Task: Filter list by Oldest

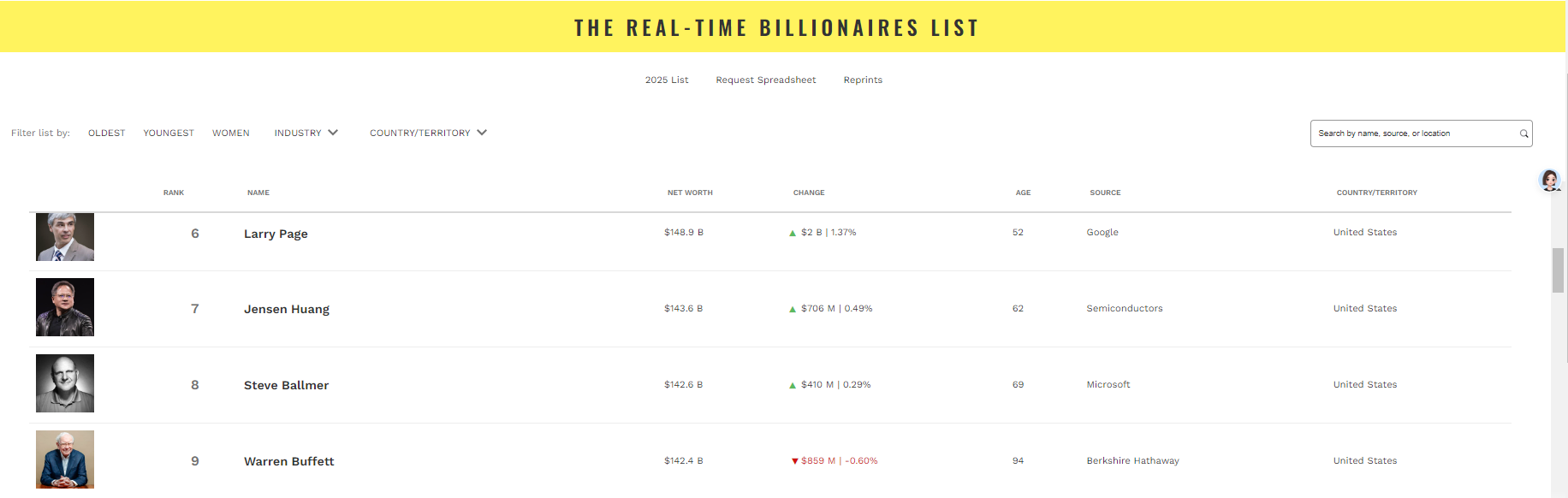Action: pos(106,133)
